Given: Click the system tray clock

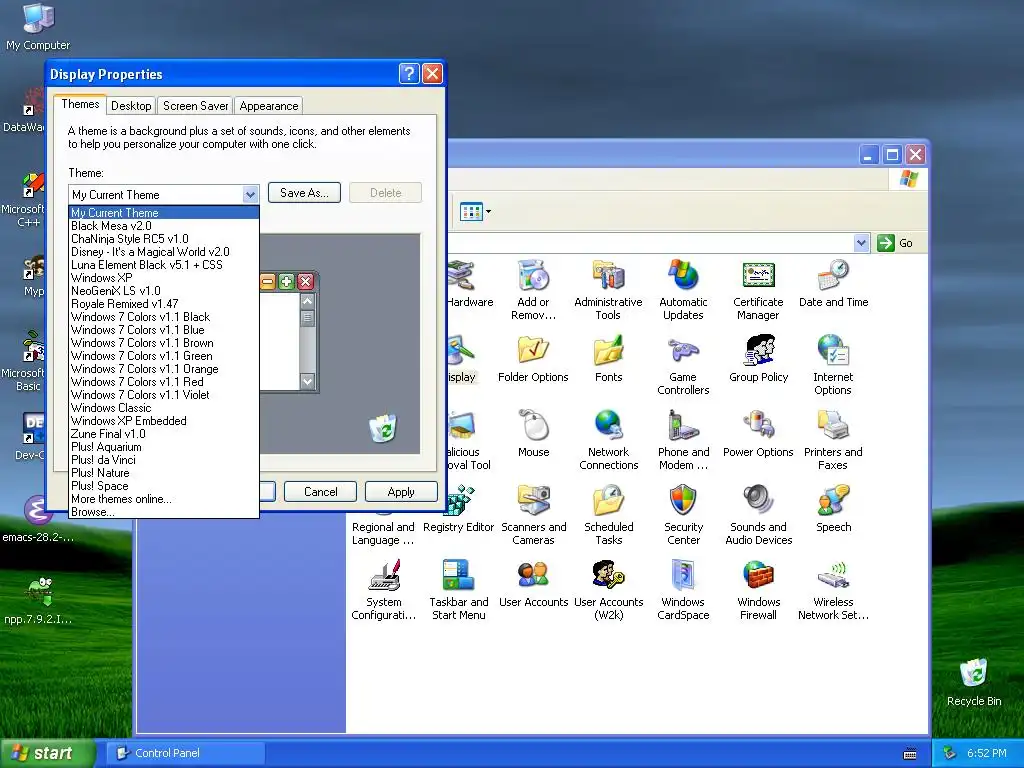Looking at the screenshot, I should point(987,753).
